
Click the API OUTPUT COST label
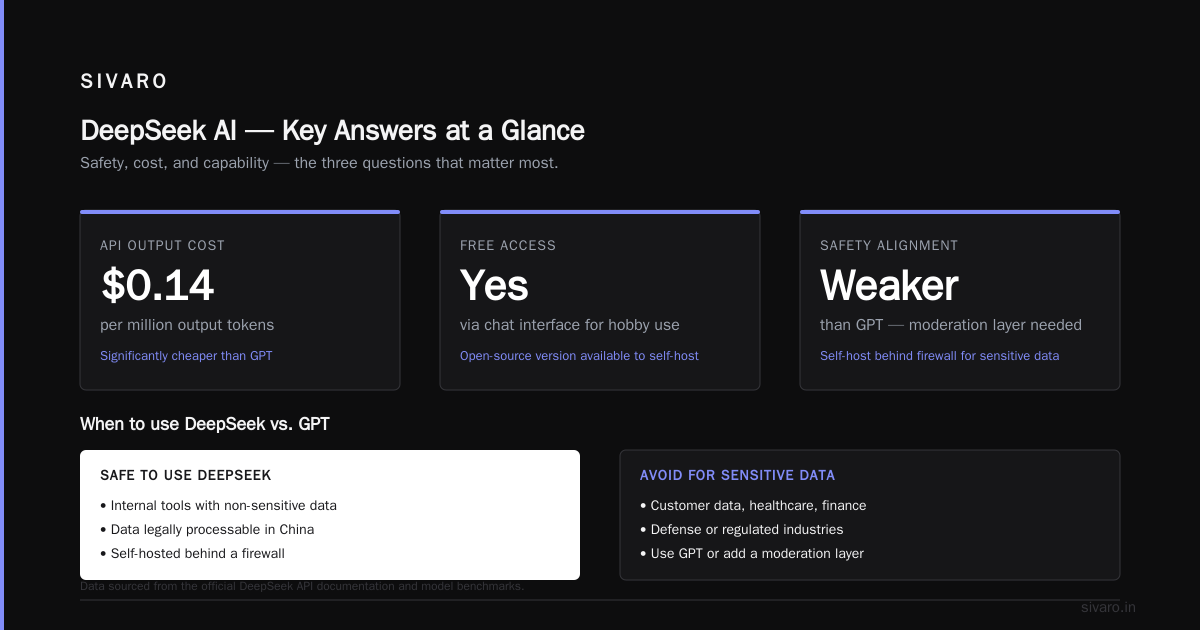[x=162, y=245]
